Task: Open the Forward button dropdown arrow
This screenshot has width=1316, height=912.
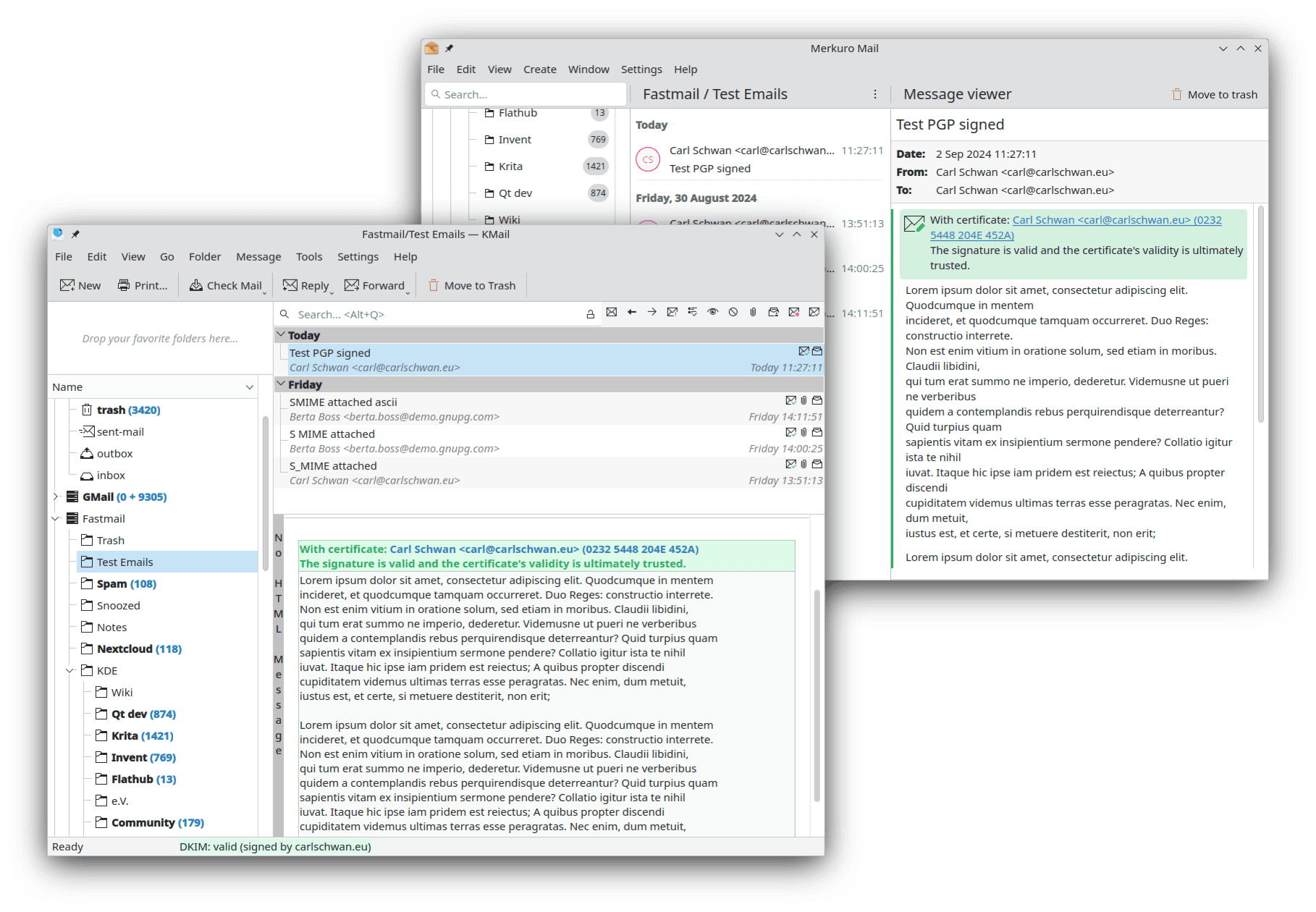Action: click(x=408, y=292)
